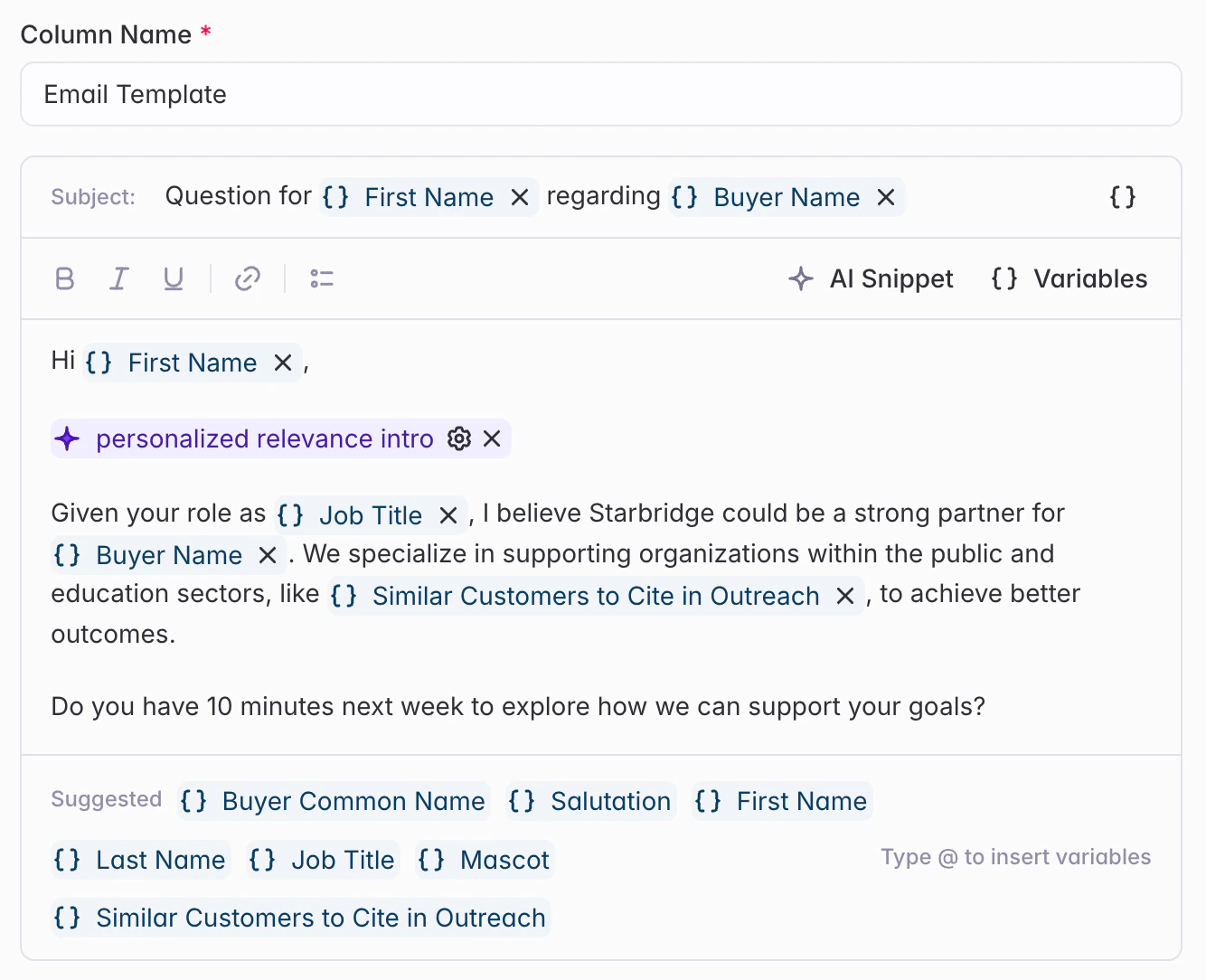Insert a hyperlink with link icon
The width and height of the screenshot is (1206, 980).
click(x=248, y=278)
